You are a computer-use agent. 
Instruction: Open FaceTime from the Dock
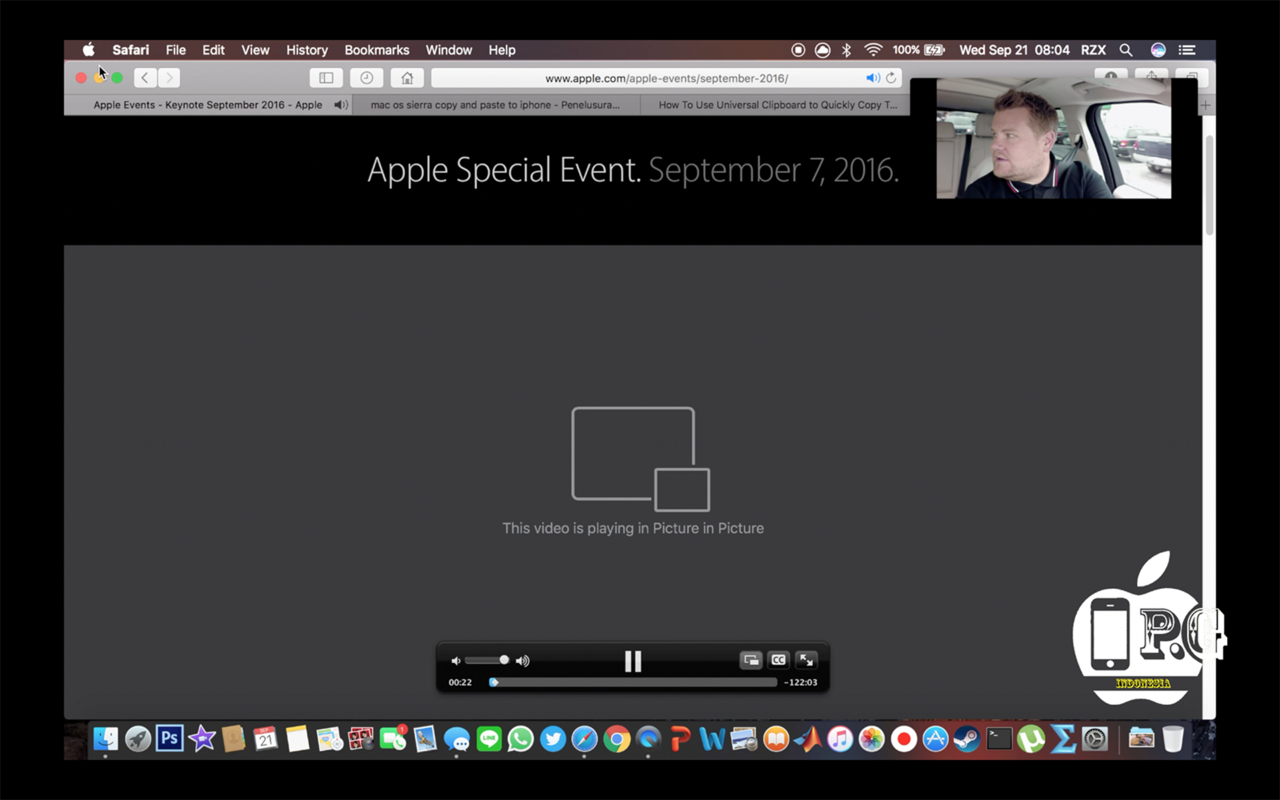(393, 739)
